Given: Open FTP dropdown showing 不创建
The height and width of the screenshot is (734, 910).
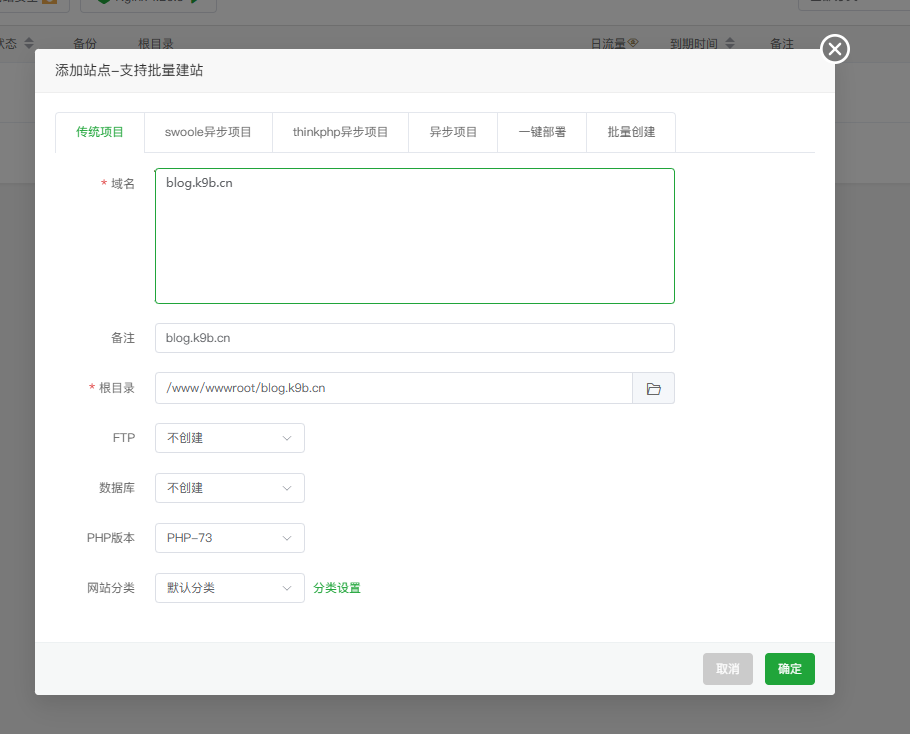Looking at the screenshot, I should coord(230,438).
